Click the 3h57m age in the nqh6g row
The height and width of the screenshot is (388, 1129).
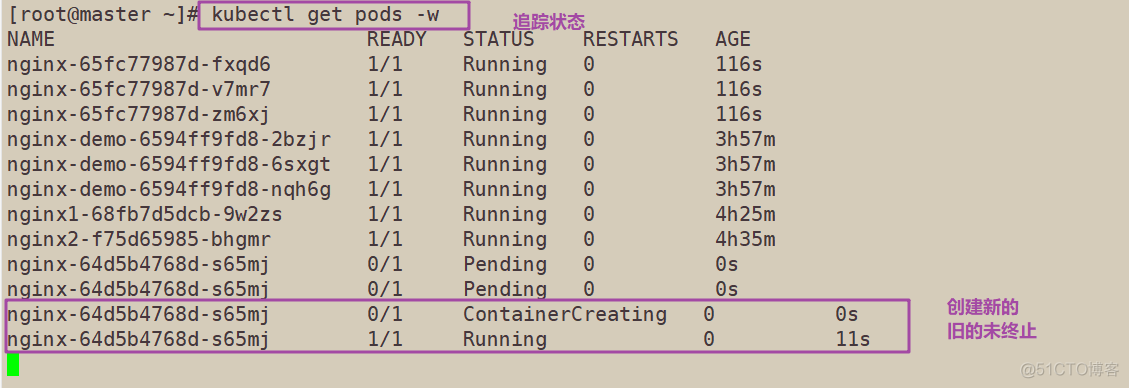(745, 189)
